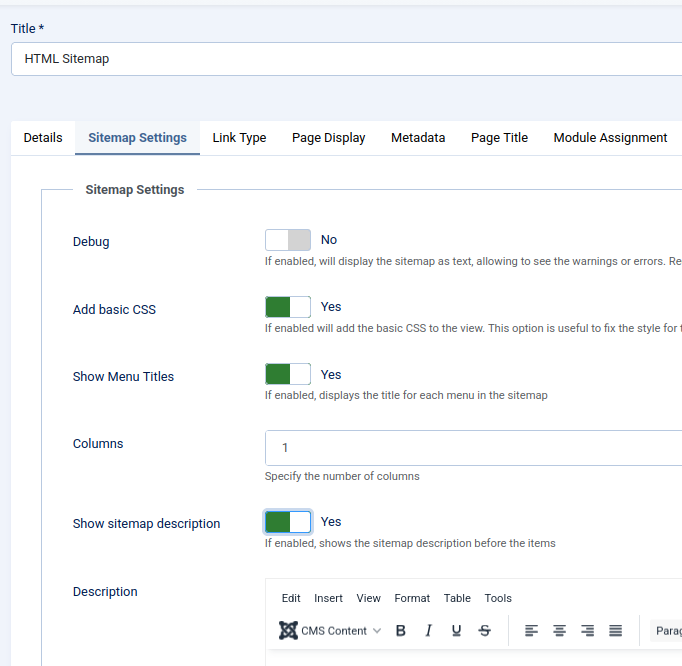The image size is (682, 666).
Task: Toggle underline in the editor toolbar
Action: tap(456, 630)
